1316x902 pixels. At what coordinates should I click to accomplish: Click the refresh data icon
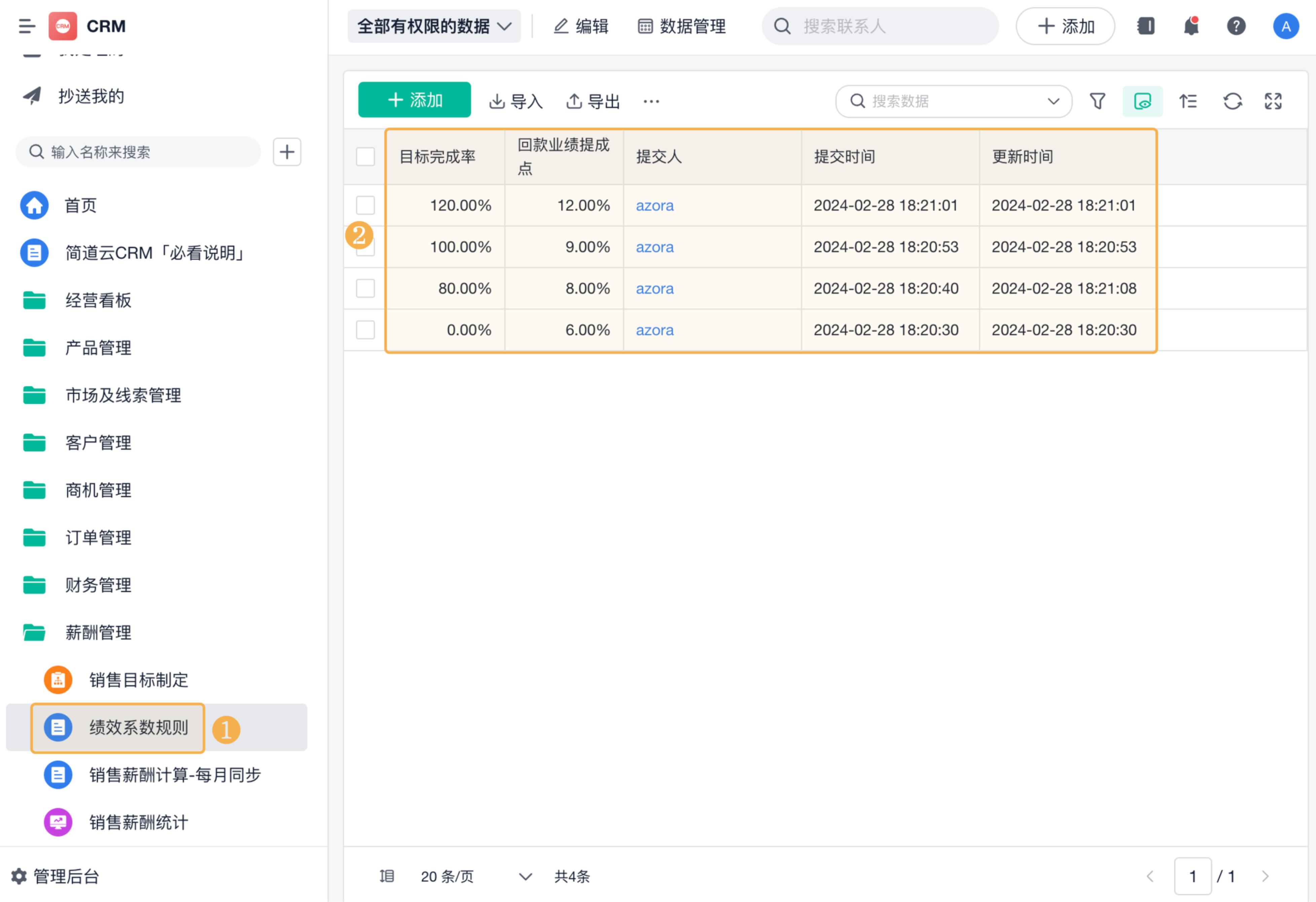tap(1232, 101)
